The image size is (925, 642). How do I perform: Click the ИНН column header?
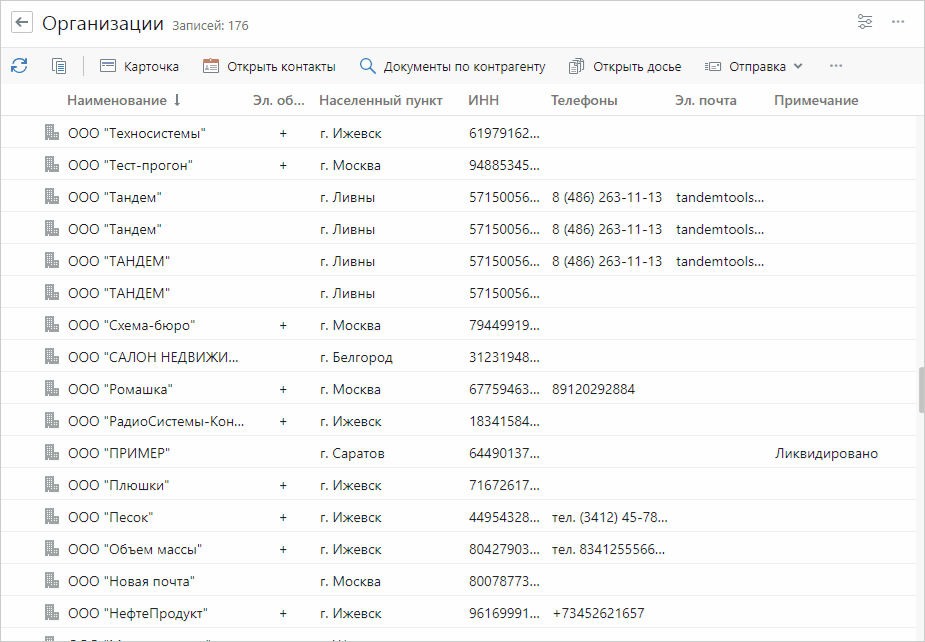(x=483, y=100)
